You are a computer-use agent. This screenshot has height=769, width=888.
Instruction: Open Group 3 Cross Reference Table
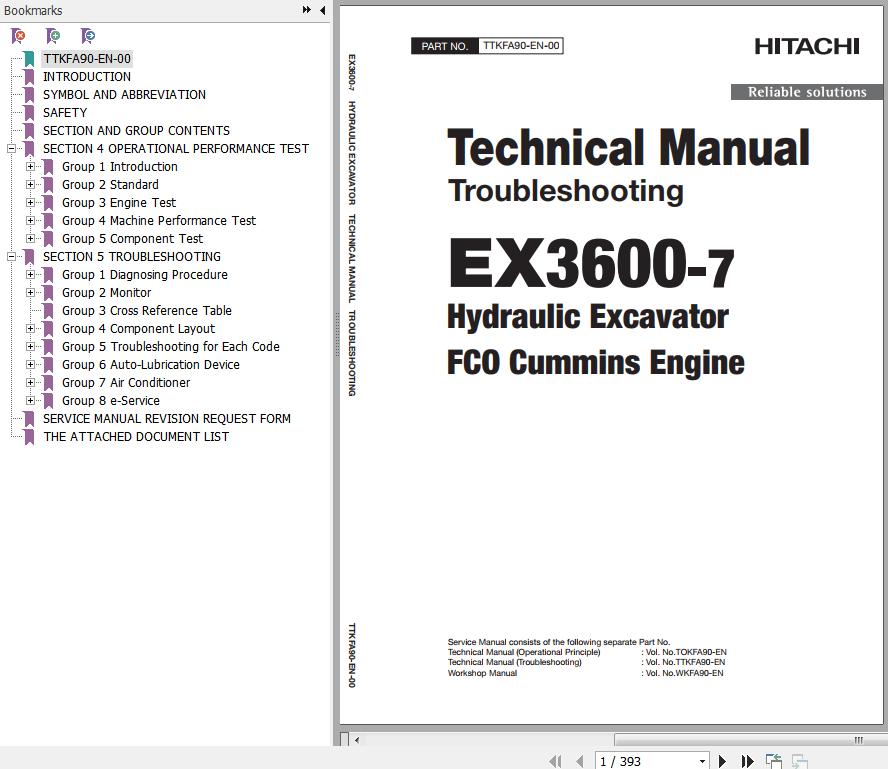[147, 310]
